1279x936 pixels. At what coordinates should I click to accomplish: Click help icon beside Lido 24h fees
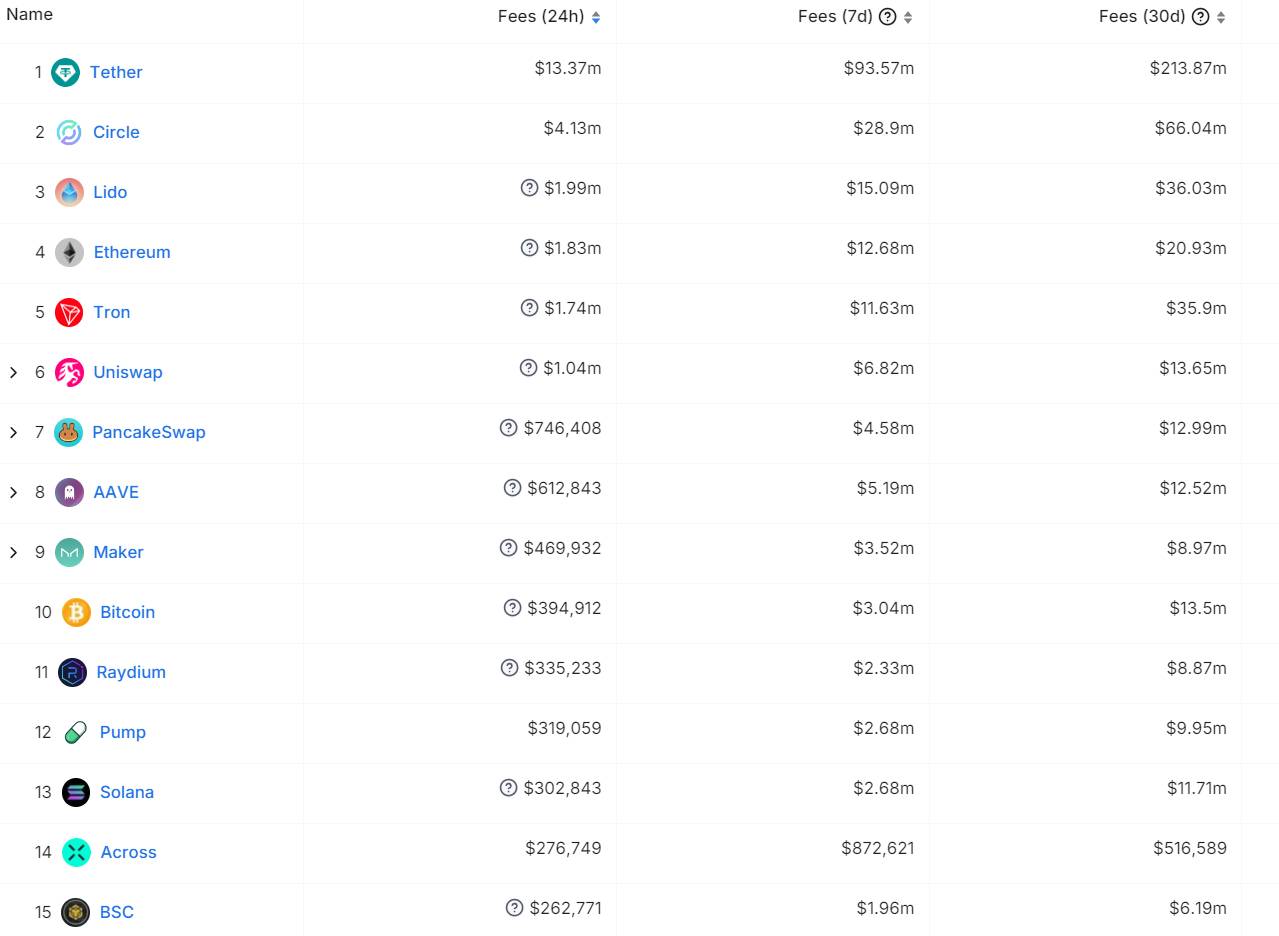coord(529,188)
